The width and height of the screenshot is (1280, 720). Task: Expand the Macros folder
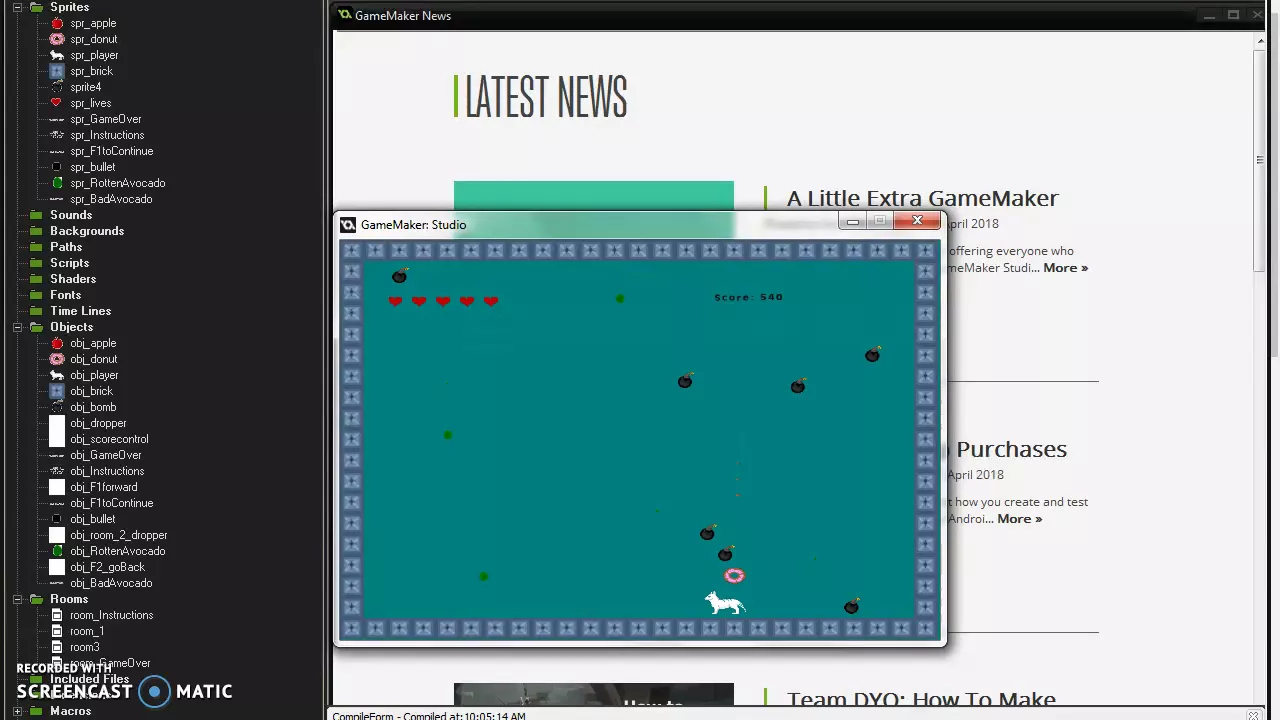click(x=18, y=711)
